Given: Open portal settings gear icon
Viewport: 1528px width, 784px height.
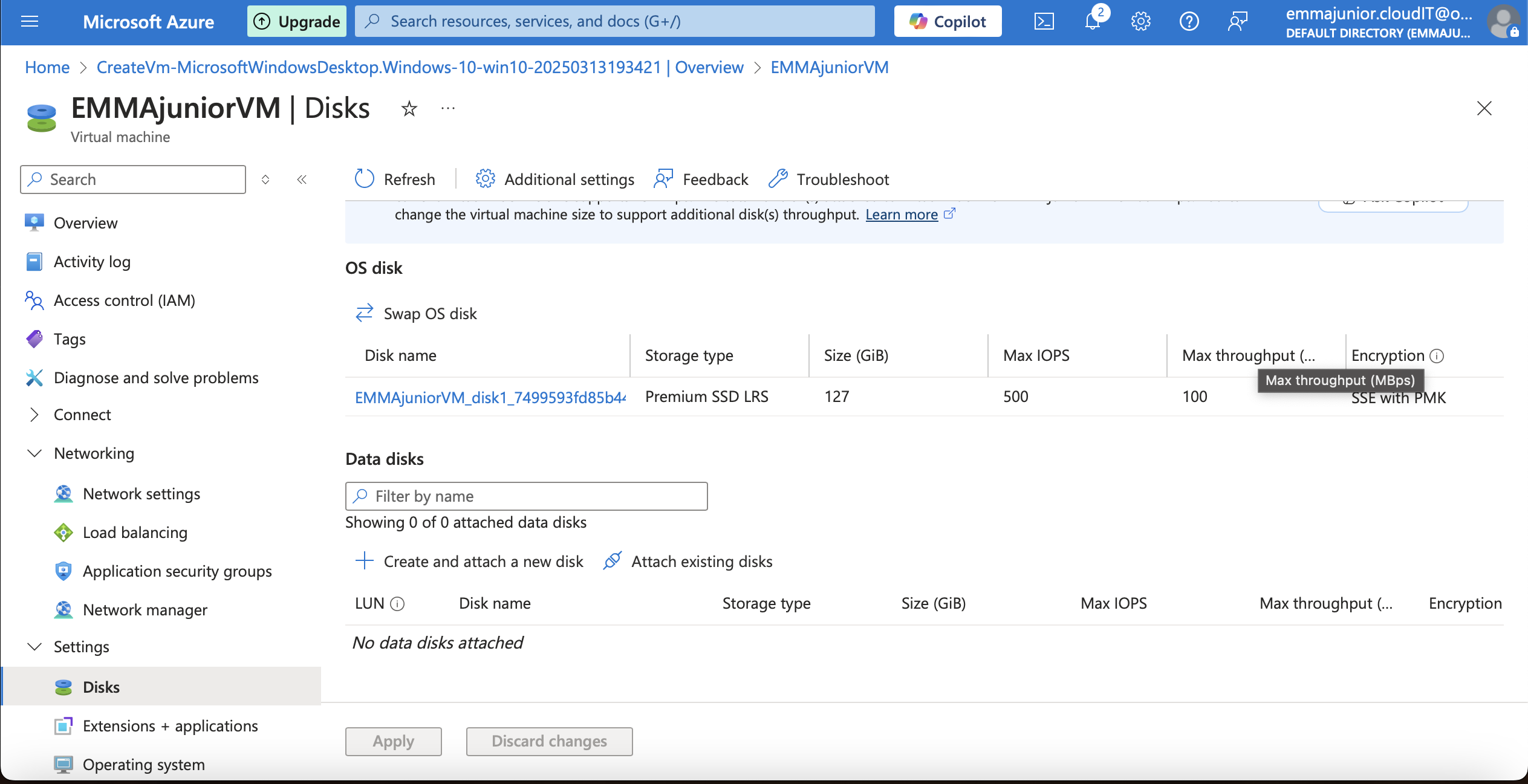Looking at the screenshot, I should coord(1140,22).
